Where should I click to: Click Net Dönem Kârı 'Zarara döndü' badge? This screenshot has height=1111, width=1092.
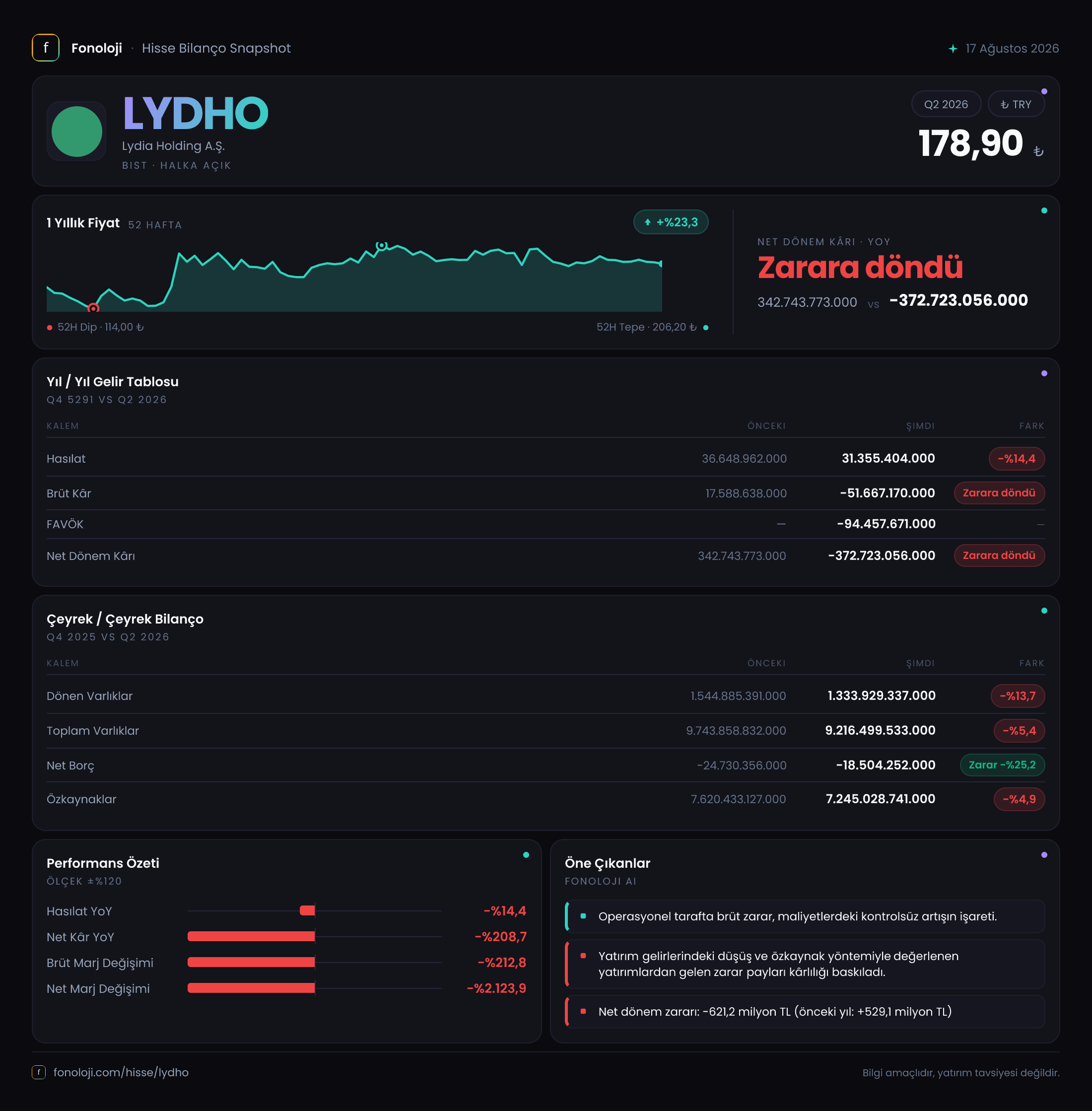click(x=999, y=555)
